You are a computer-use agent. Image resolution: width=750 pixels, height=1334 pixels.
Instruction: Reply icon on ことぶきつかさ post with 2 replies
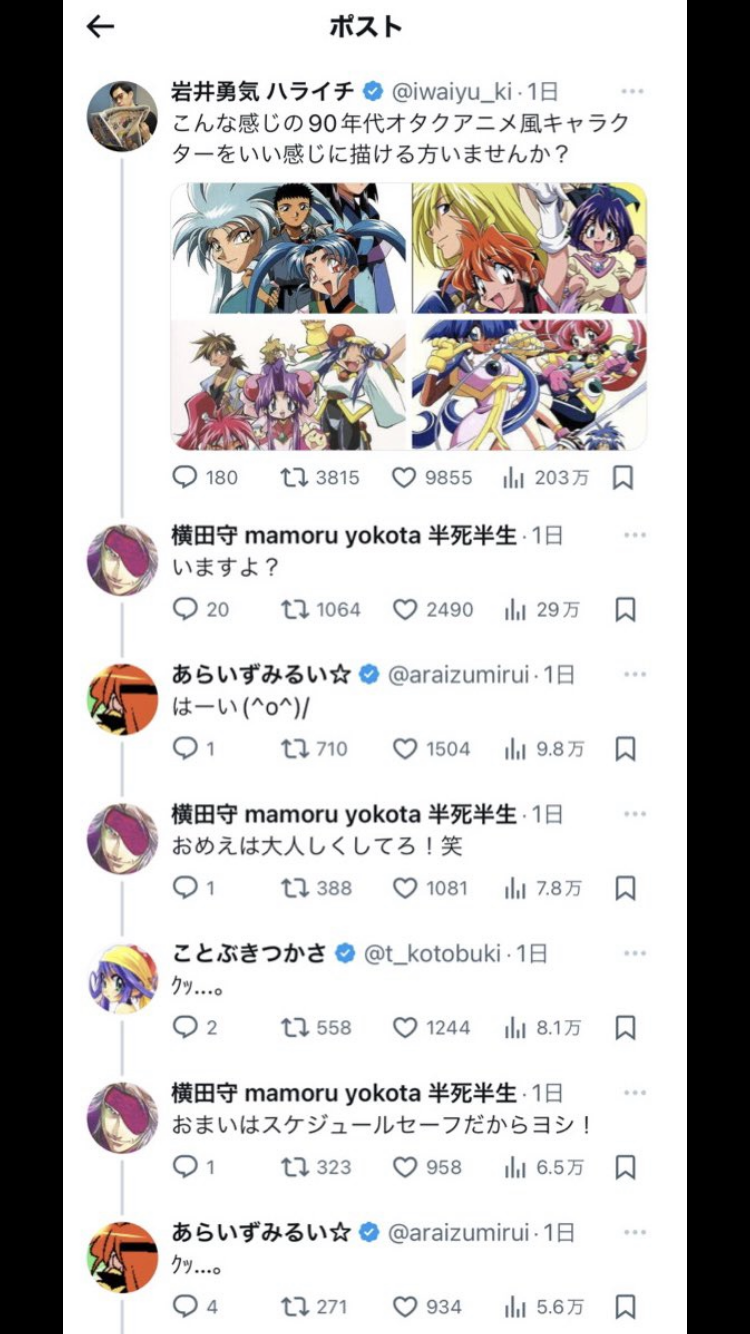click(185, 1027)
